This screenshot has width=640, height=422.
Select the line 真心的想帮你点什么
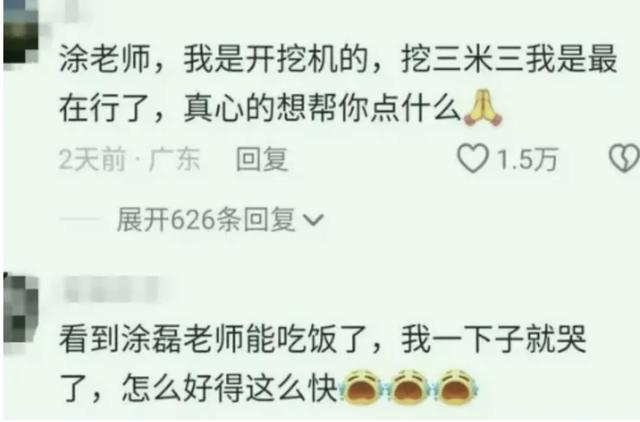click(322, 109)
